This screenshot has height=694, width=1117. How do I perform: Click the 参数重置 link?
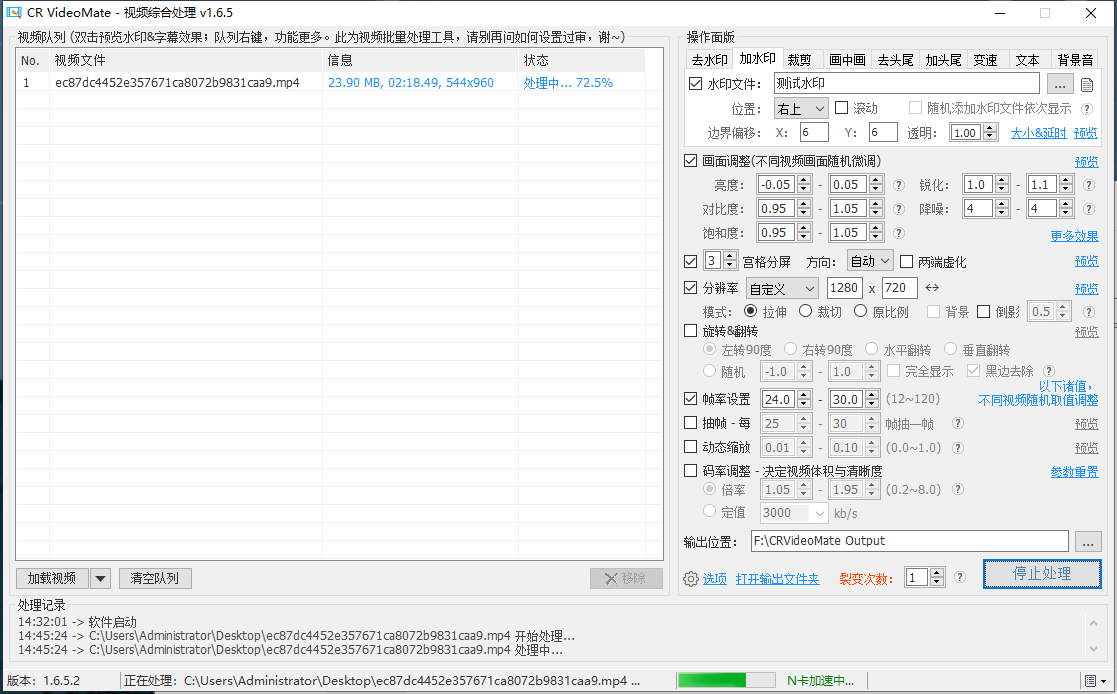[1074, 472]
